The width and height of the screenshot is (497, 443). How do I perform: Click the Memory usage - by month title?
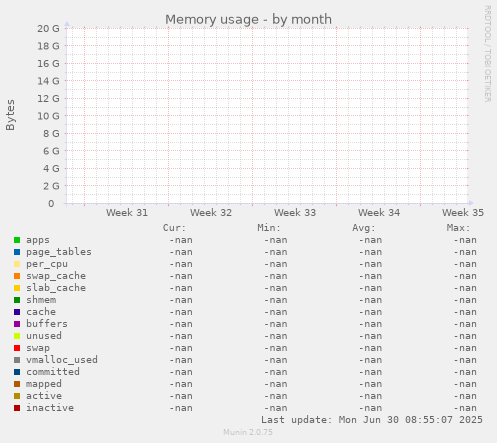249,19
